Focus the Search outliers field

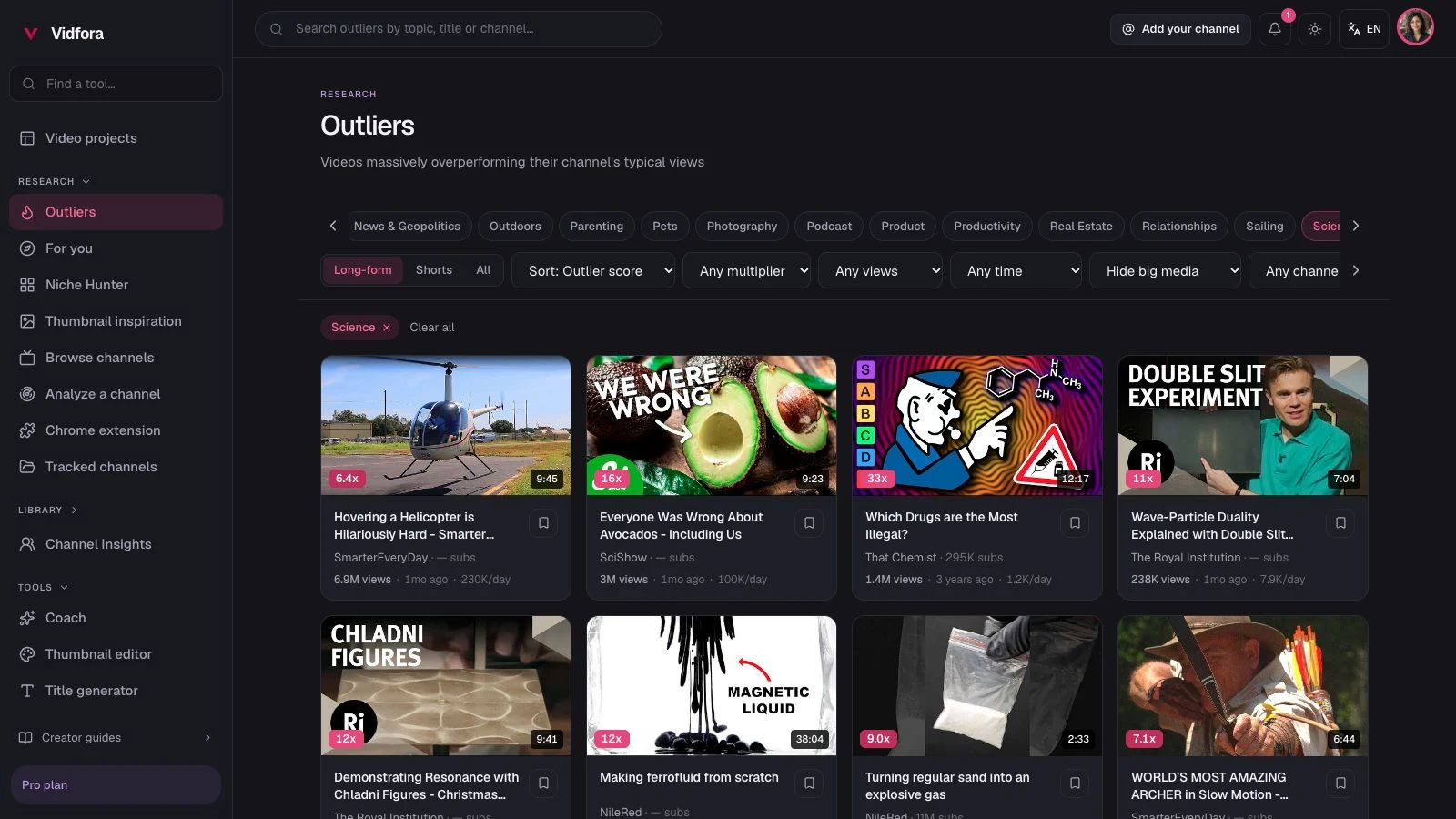(459, 29)
